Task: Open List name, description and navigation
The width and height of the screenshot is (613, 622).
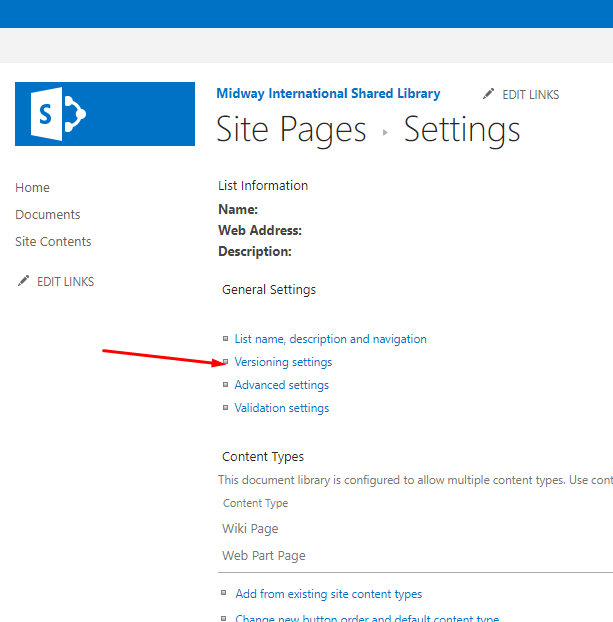Action: (330, 339)
